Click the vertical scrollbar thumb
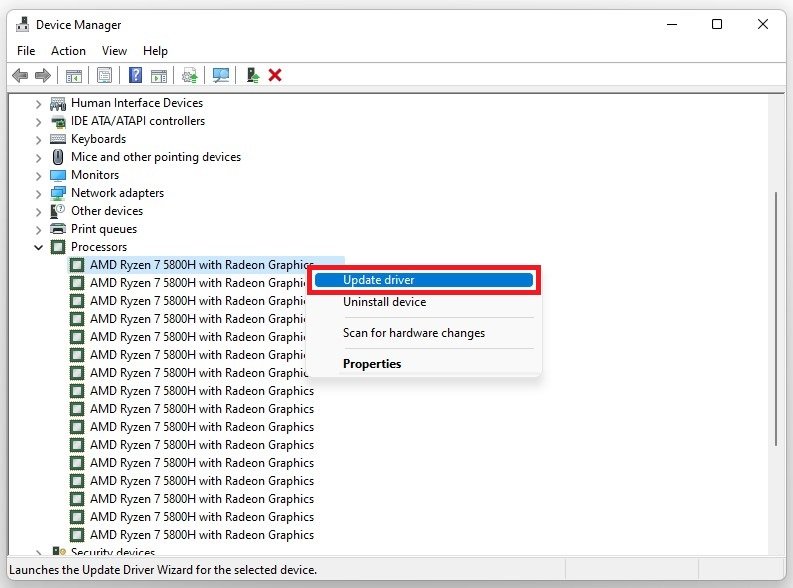 [x=777, y=320]
